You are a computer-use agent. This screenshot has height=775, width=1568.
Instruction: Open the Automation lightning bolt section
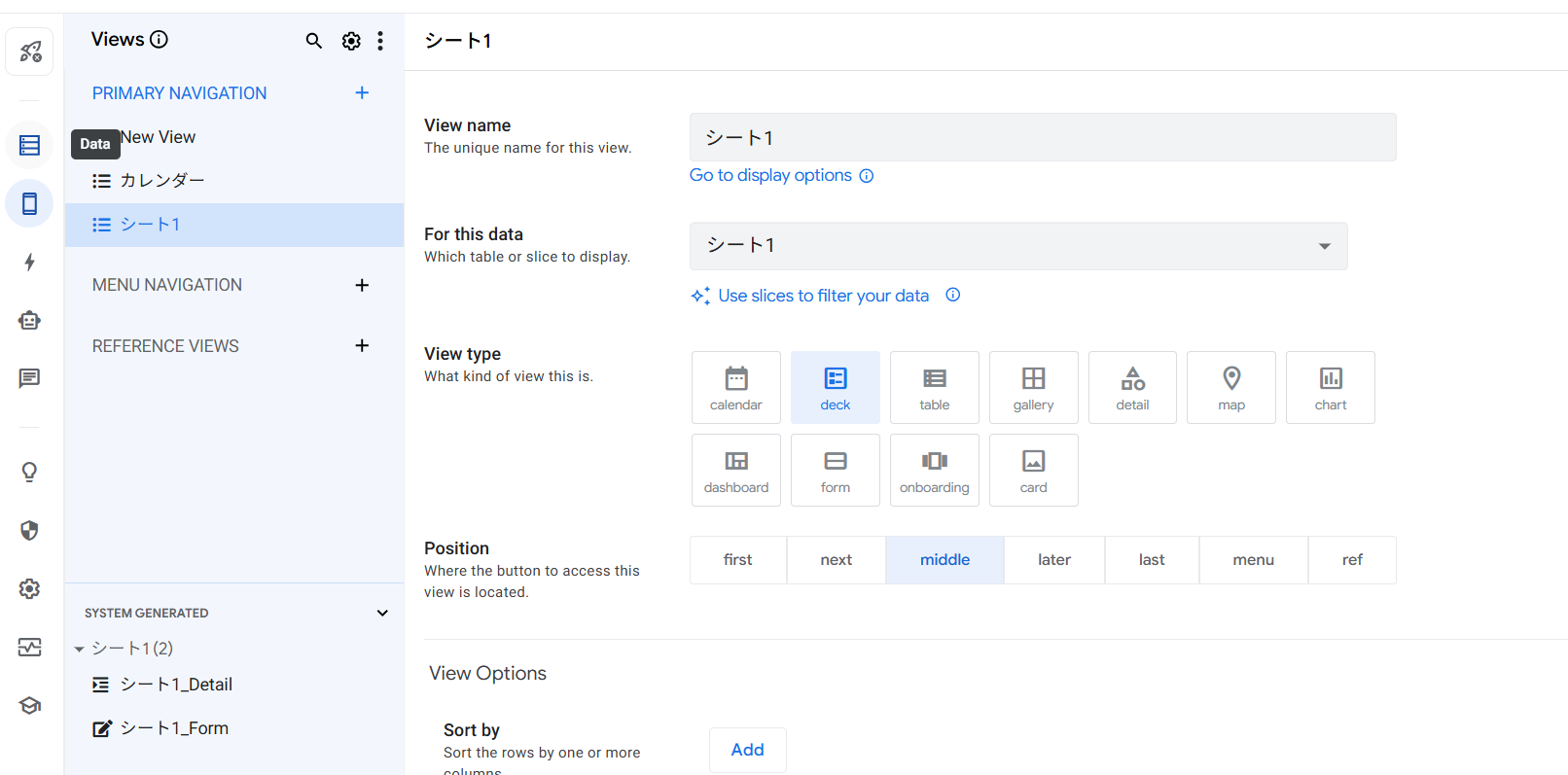tap(30, 263)
